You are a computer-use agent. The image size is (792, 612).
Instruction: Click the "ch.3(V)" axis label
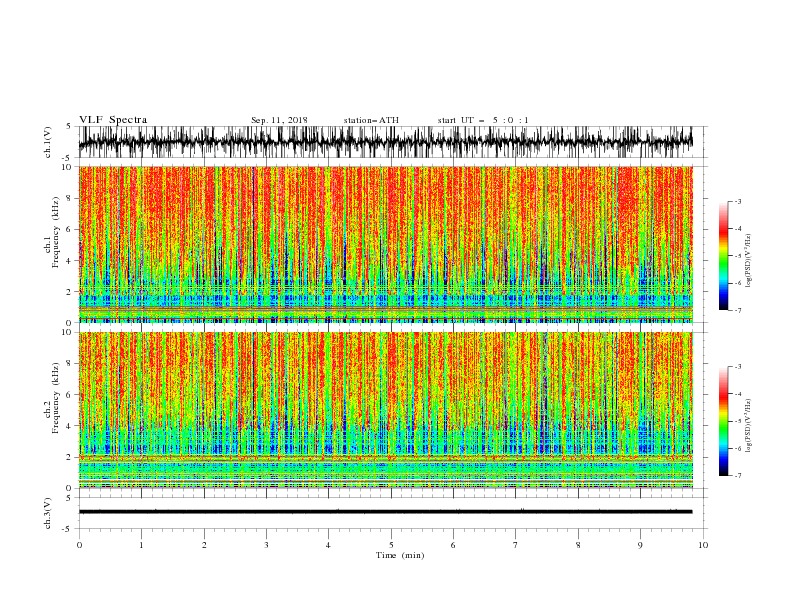tap(48, 513)
